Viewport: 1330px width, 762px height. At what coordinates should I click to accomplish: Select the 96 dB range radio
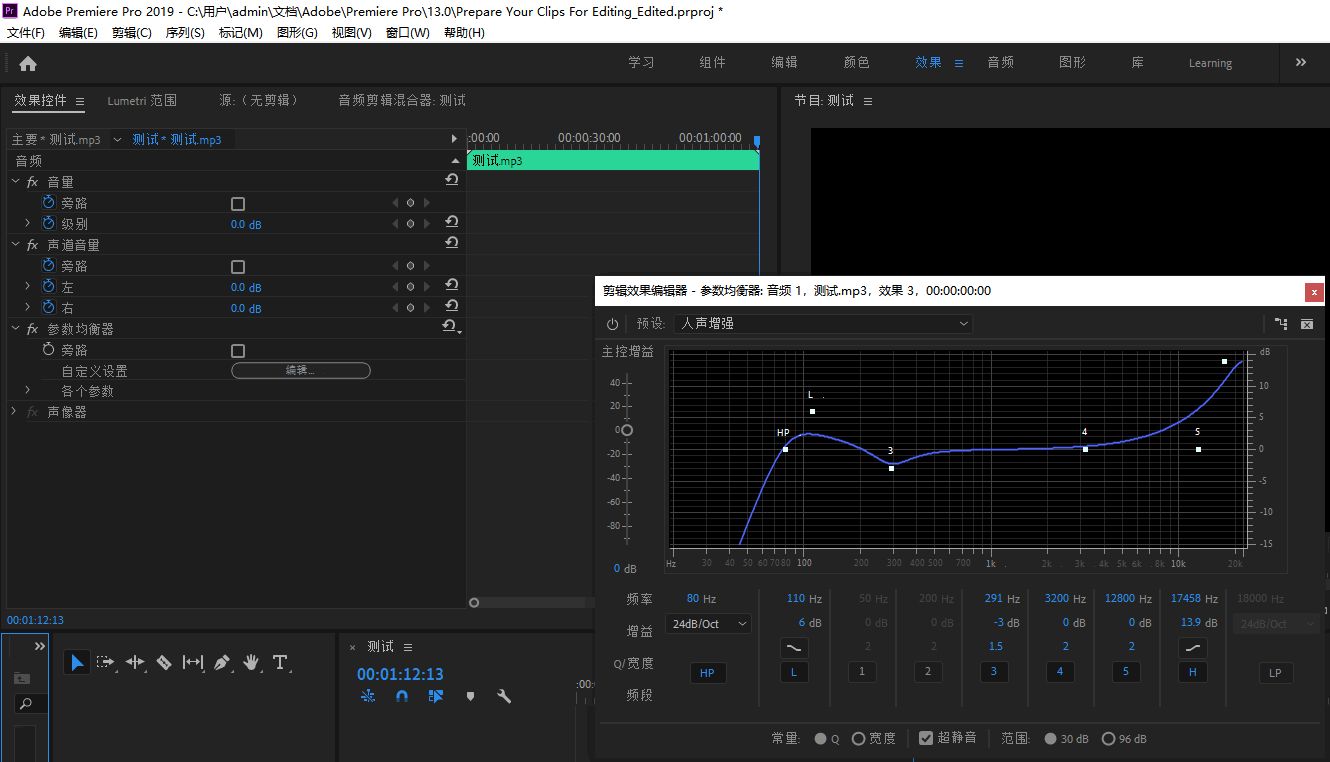(1108, 739)
